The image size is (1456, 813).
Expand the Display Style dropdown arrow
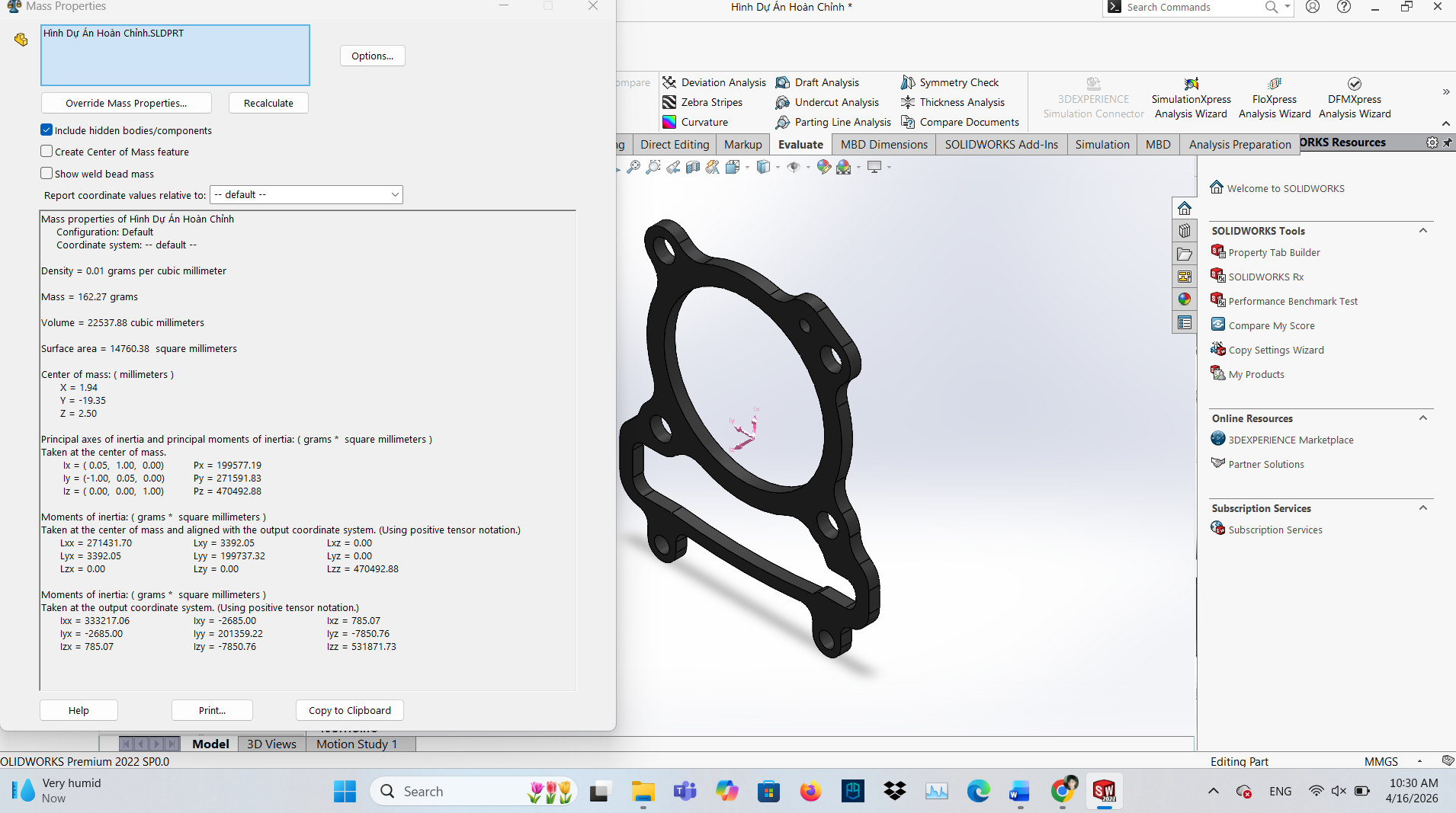click(778, 167)
